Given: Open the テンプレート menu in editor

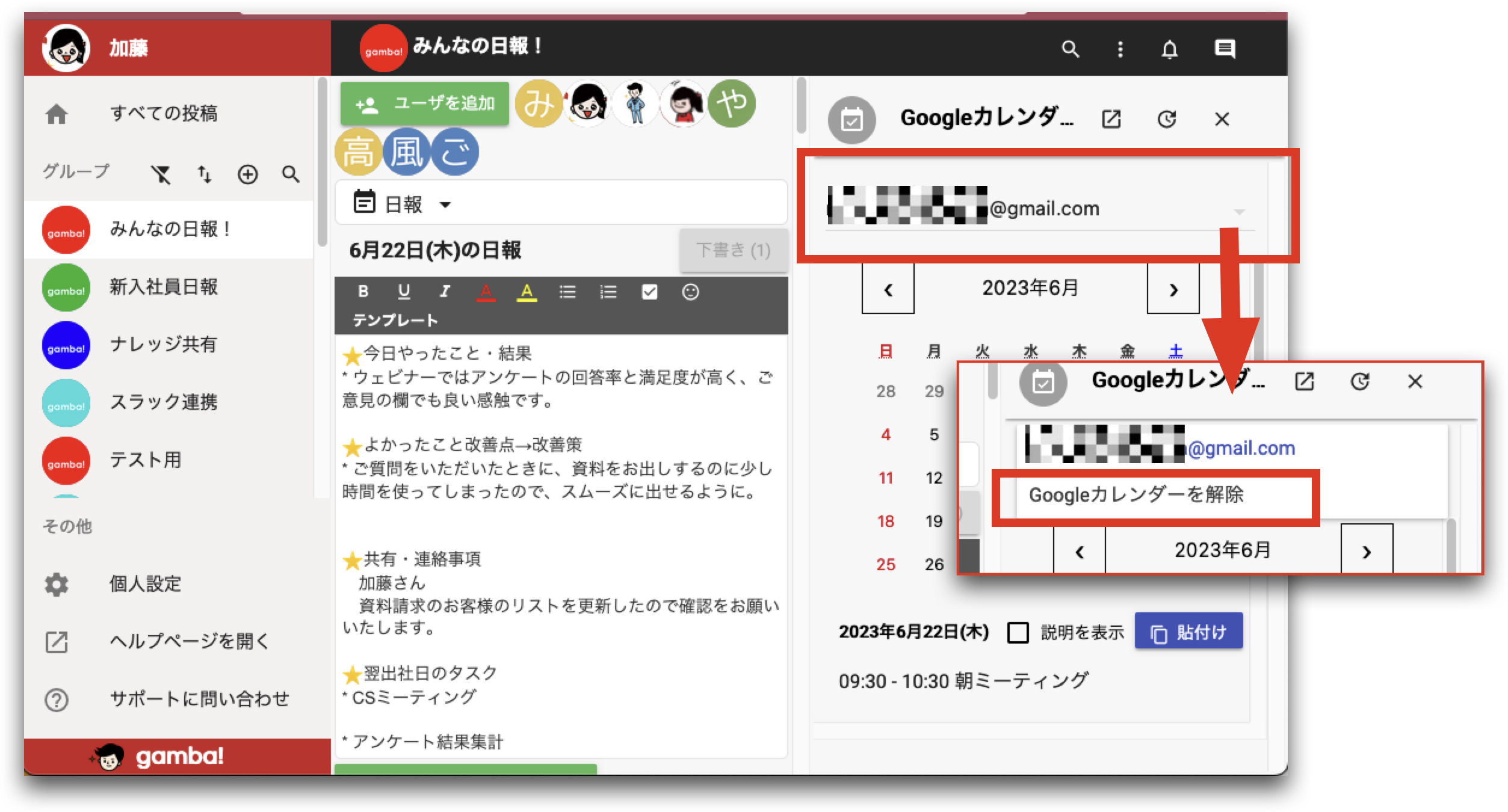Looking at the screenshot, I should pos(395,320).
